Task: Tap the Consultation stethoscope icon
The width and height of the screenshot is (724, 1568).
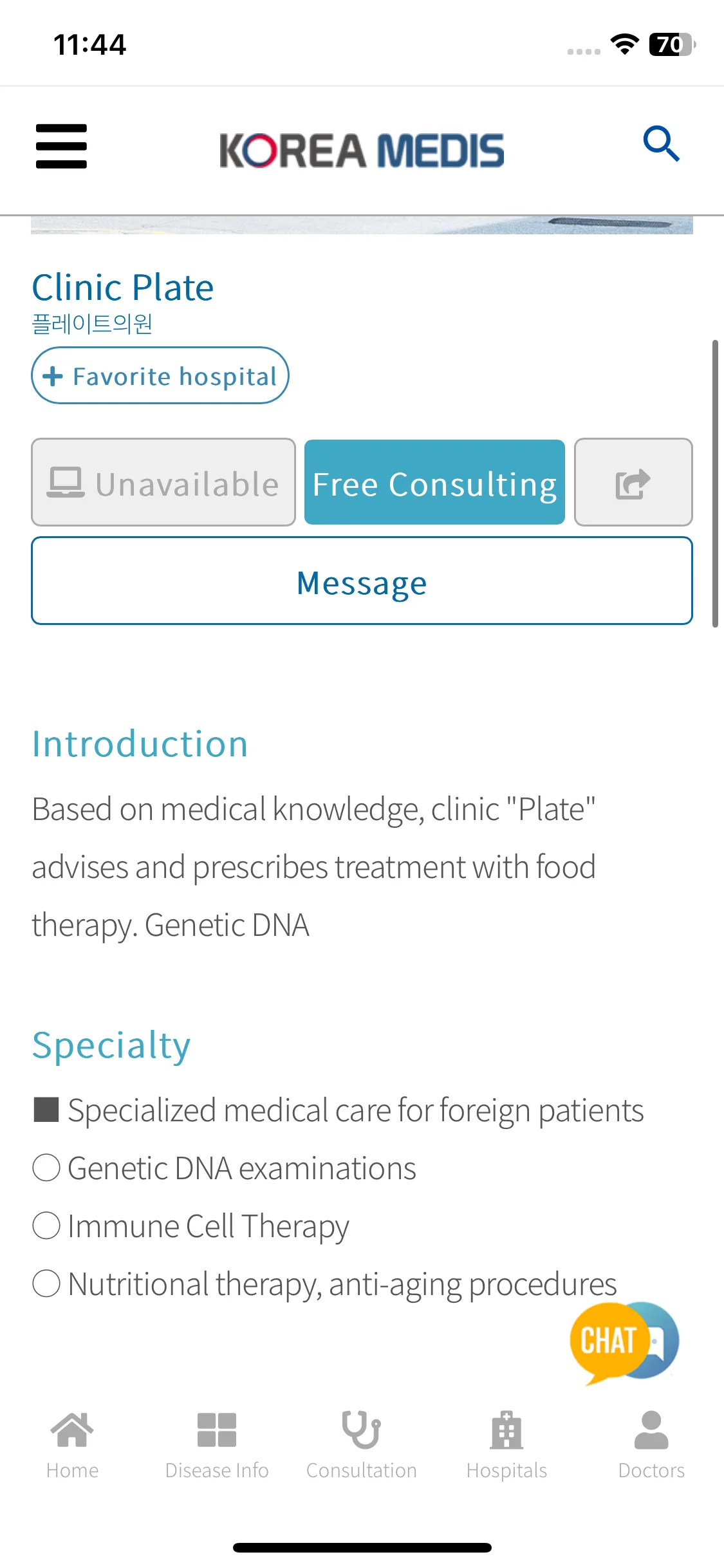Action: pyautogui.click(x=362, y=1430)
